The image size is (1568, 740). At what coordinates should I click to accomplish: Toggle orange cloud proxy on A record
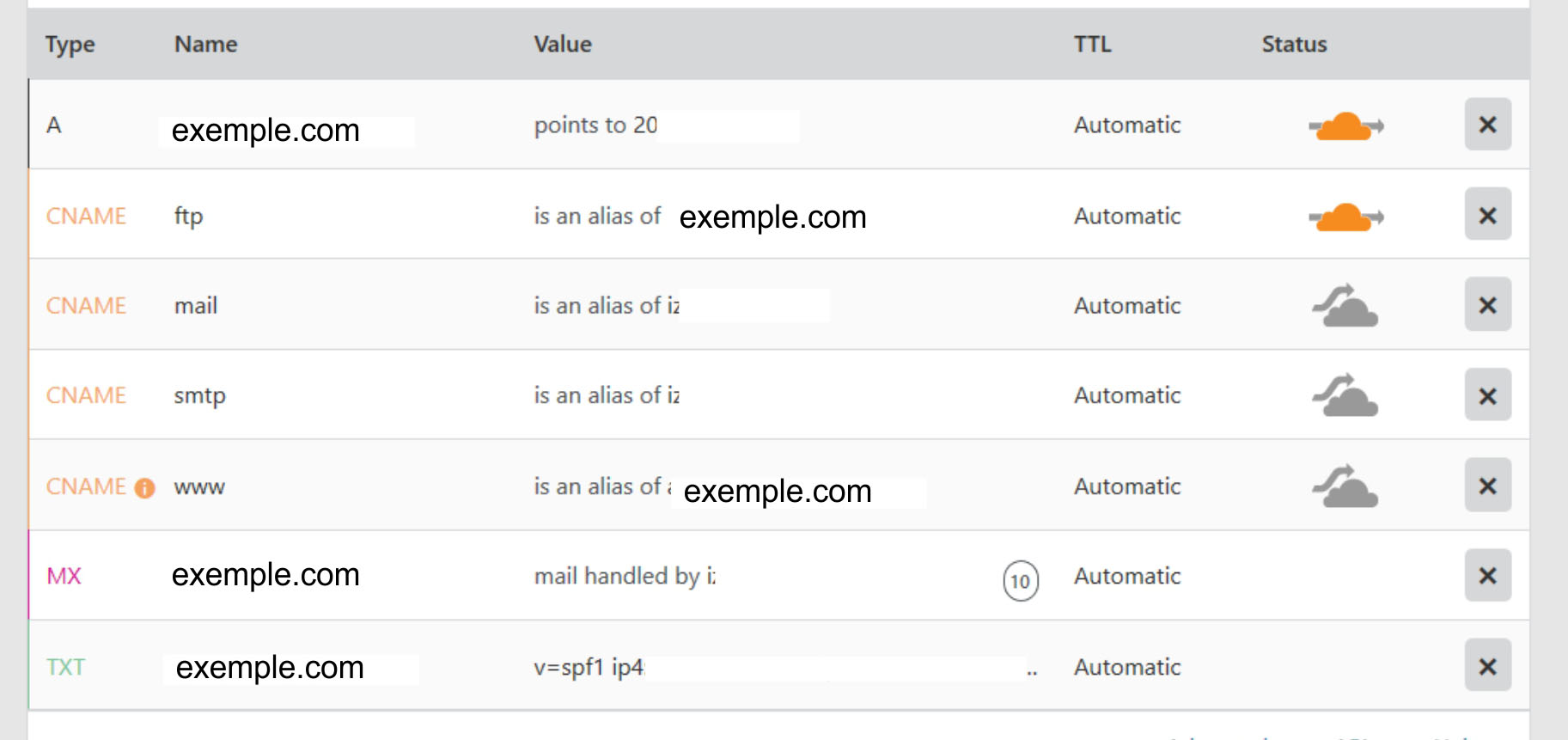(1345, 126)
